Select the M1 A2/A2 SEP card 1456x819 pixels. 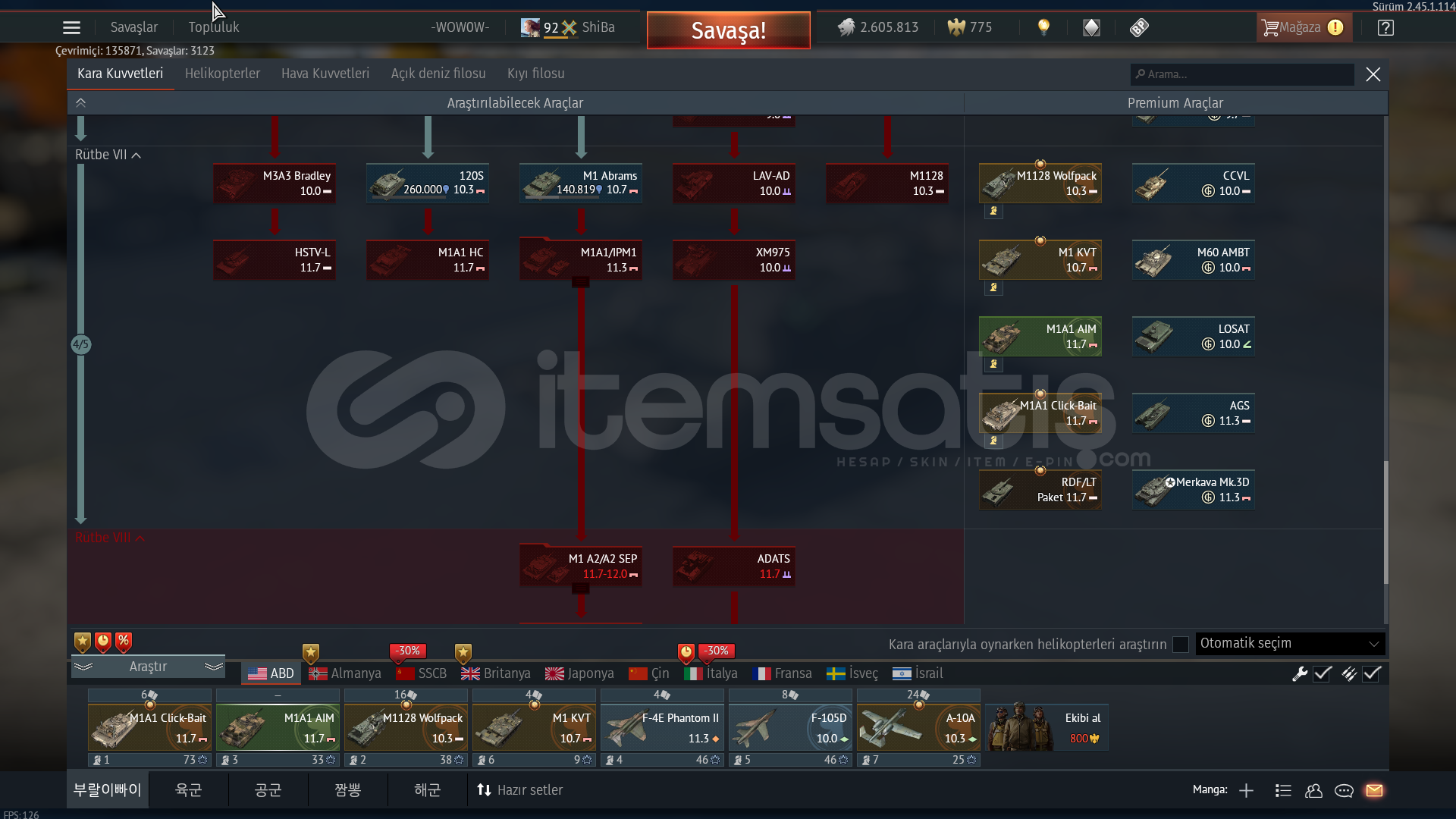581,566
